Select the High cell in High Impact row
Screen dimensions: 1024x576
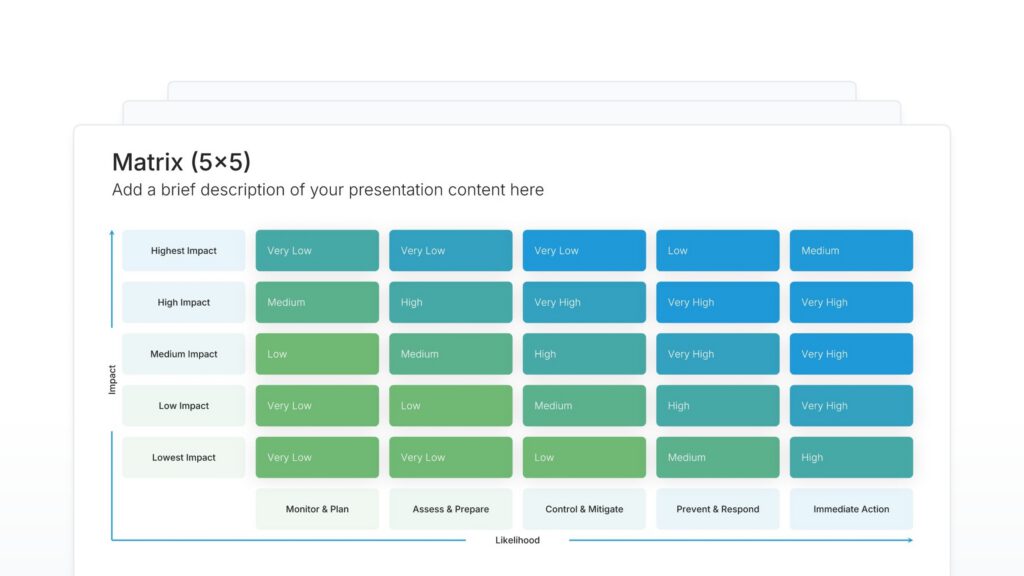451,303
